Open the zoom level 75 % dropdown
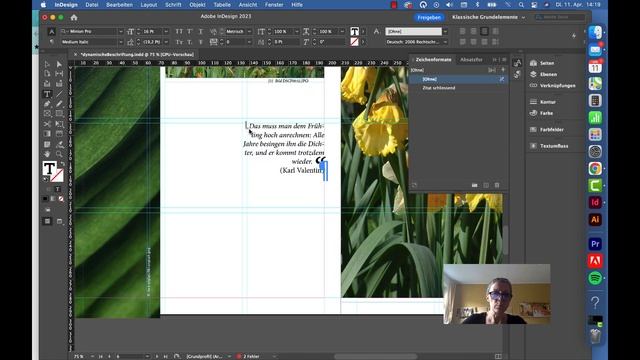The height and width of the screenshot is (360, 640). pyautogui.click(x=93, y=356)
